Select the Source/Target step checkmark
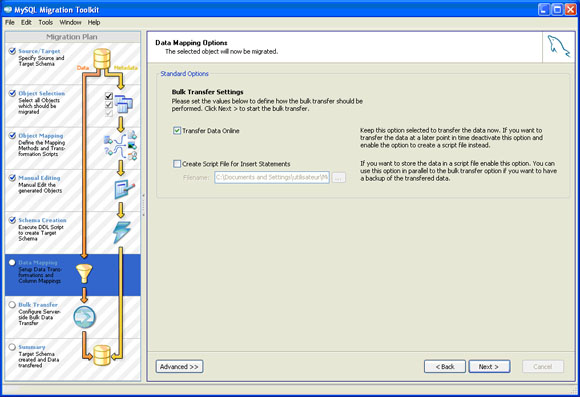This screenshot has width=580, height=397. 12,51
